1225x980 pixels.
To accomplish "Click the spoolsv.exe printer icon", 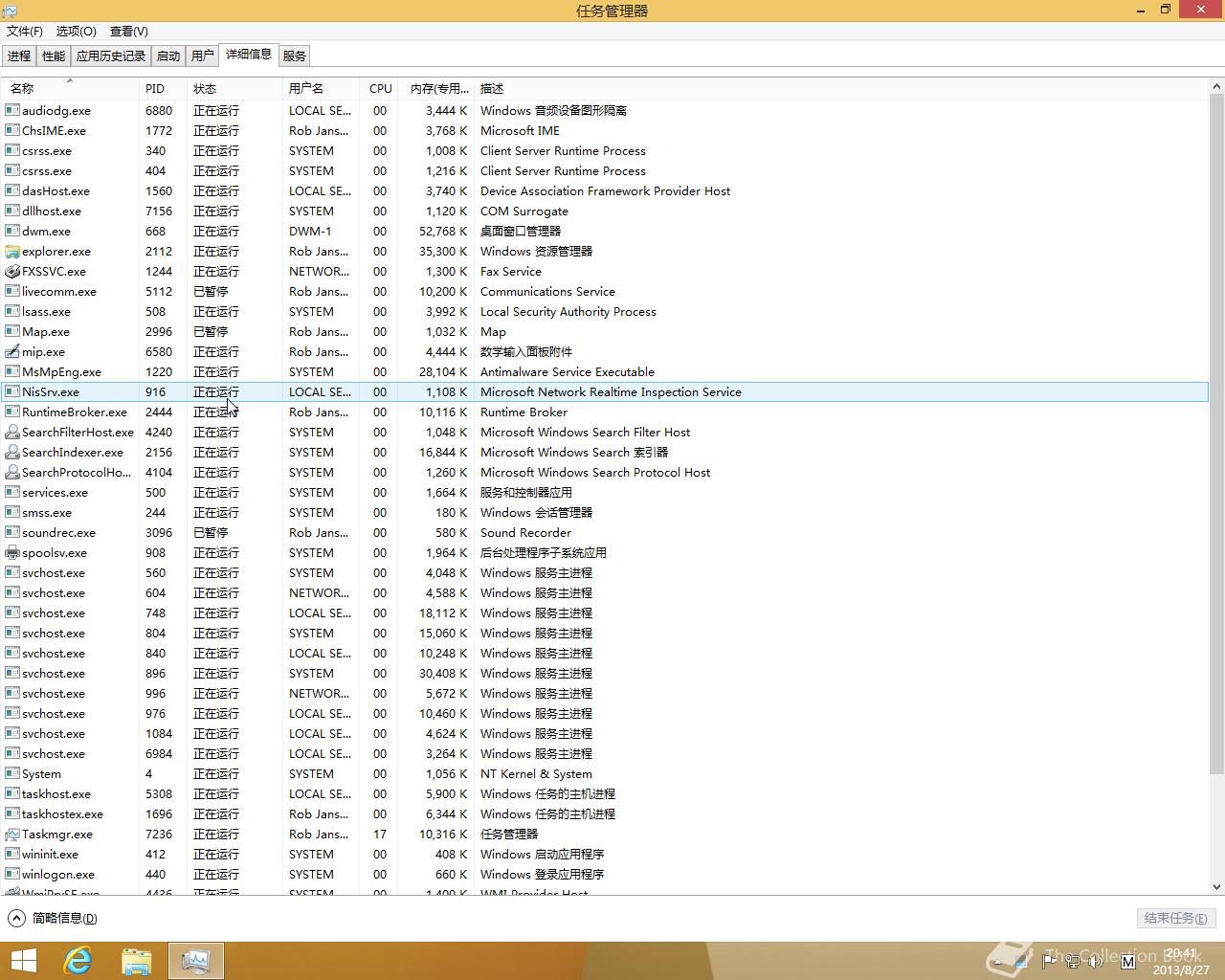I will [x=12, y=552].
